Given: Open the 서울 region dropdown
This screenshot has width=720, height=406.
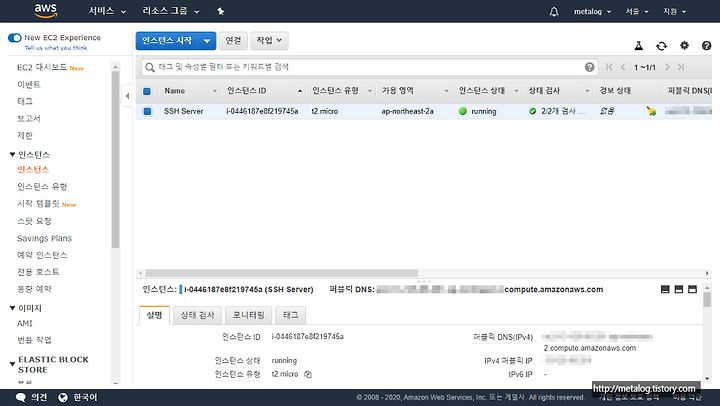Looking at the screenshot, I should pyautogui.click(x=637, y=11).
